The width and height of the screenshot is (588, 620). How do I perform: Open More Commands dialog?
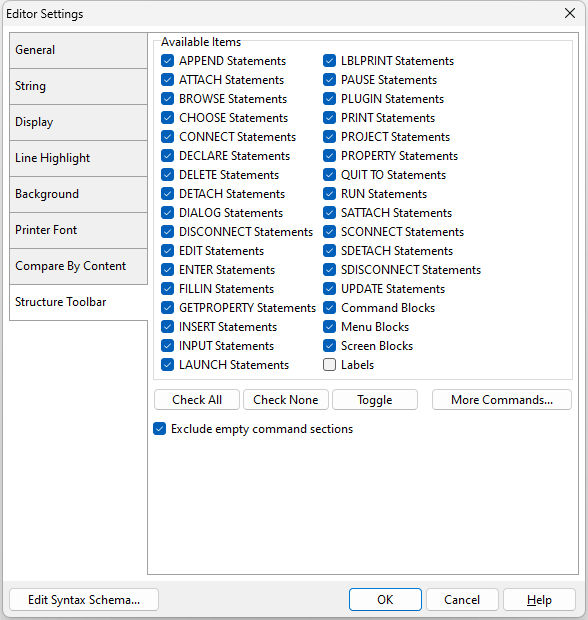click(502, 400)
